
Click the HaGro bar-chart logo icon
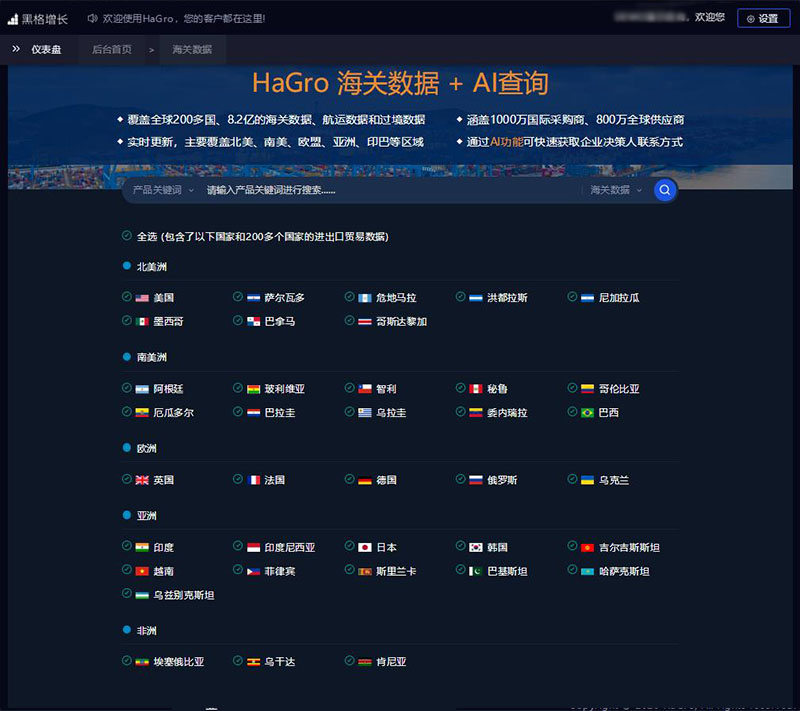(14, 18)
